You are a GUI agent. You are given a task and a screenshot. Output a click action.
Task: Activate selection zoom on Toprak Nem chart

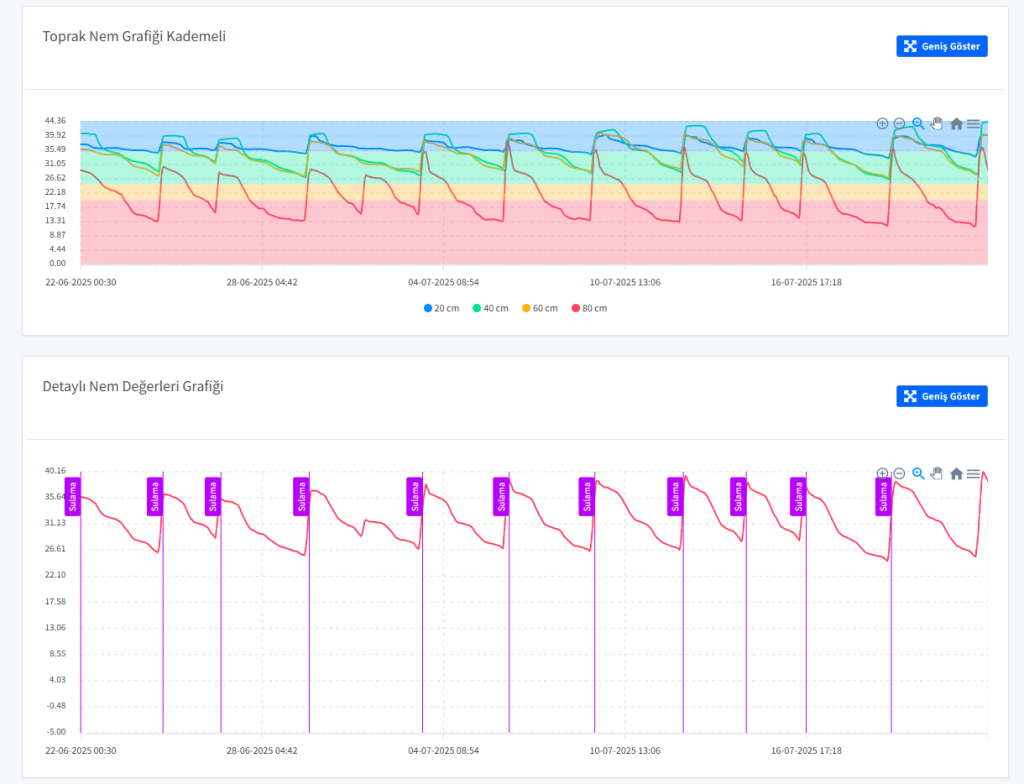[x=918, y=124]
